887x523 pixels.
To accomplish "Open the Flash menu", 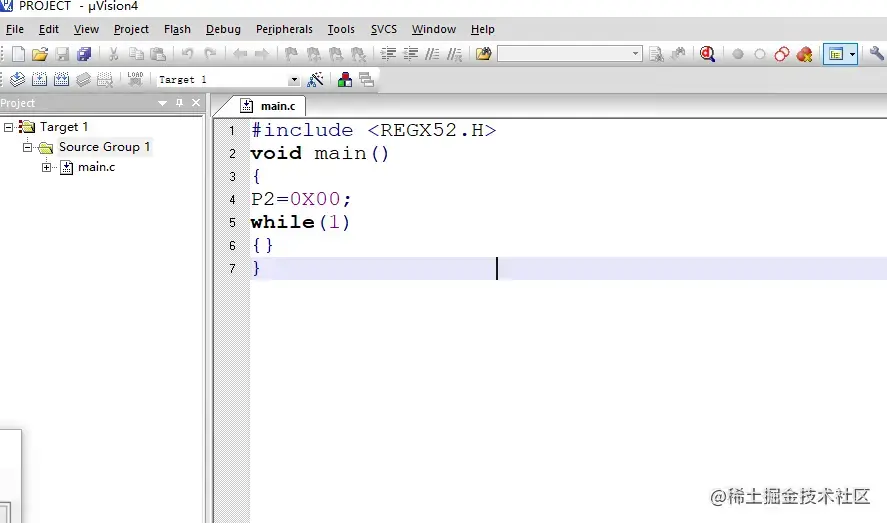I will (x=177, y=29).
